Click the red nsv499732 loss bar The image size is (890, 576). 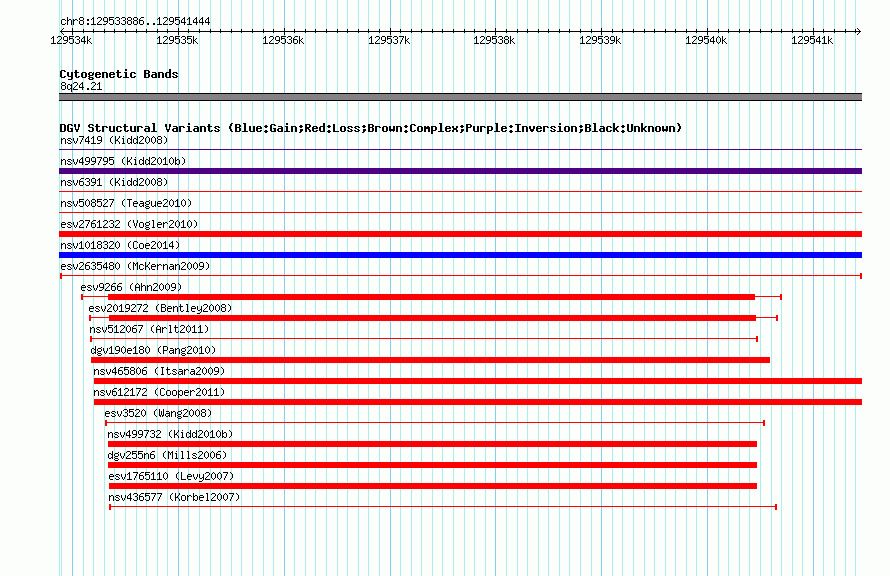coord(433,444)
